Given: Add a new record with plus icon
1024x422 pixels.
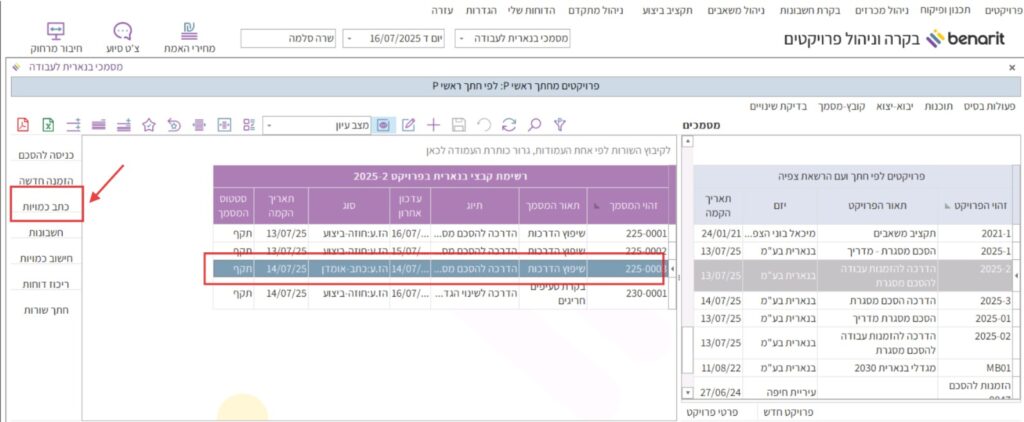Looking at the screenshot, I should [433, 125].
